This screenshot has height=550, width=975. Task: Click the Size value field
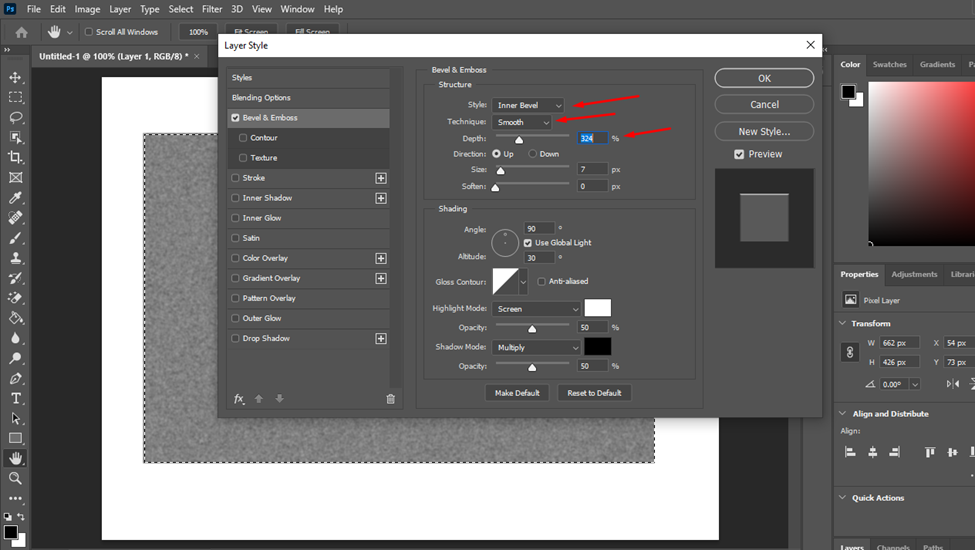click(x=592, y=169)
